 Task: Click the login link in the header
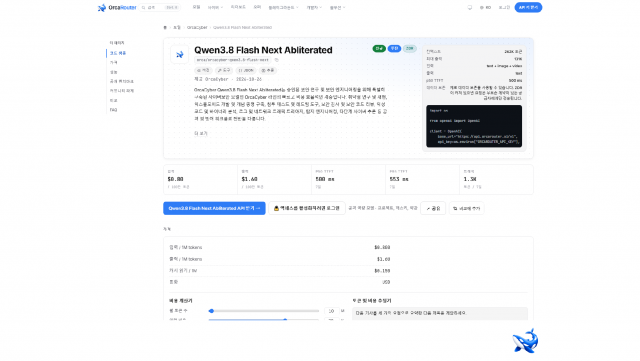[504, 7]
